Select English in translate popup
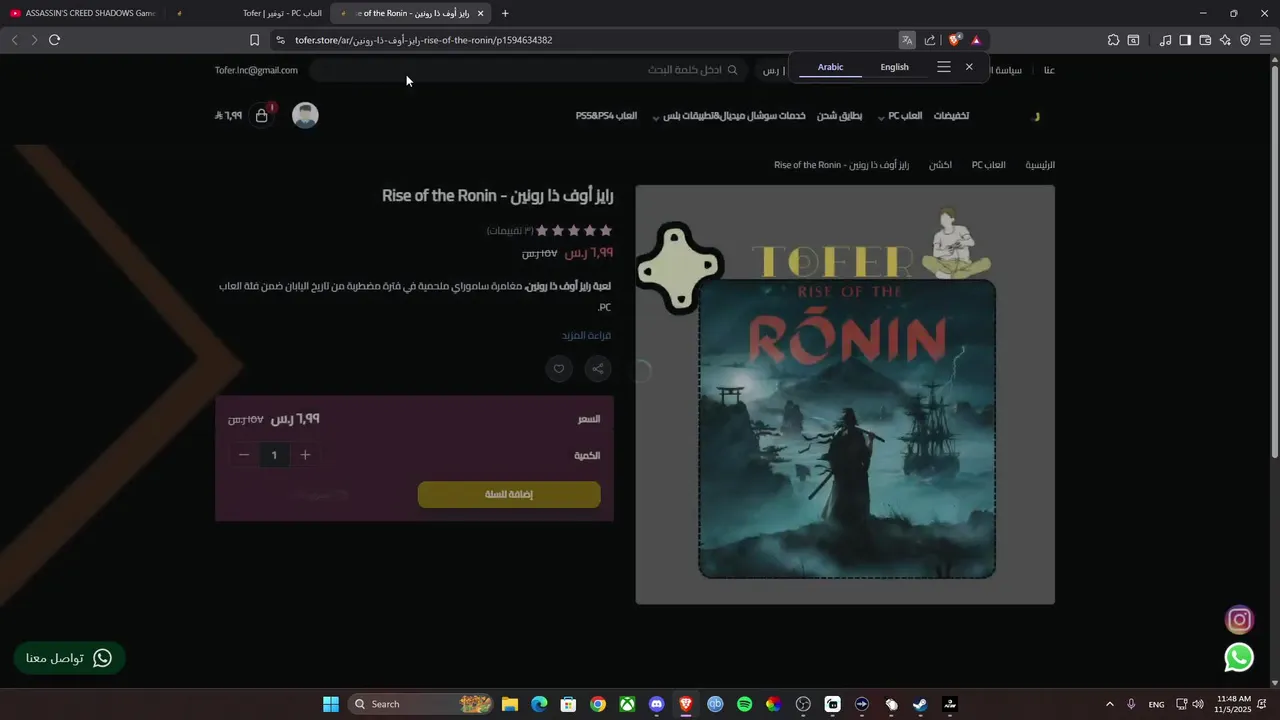Viewport: 1280px width, 720px height. [x=894, y=67]
